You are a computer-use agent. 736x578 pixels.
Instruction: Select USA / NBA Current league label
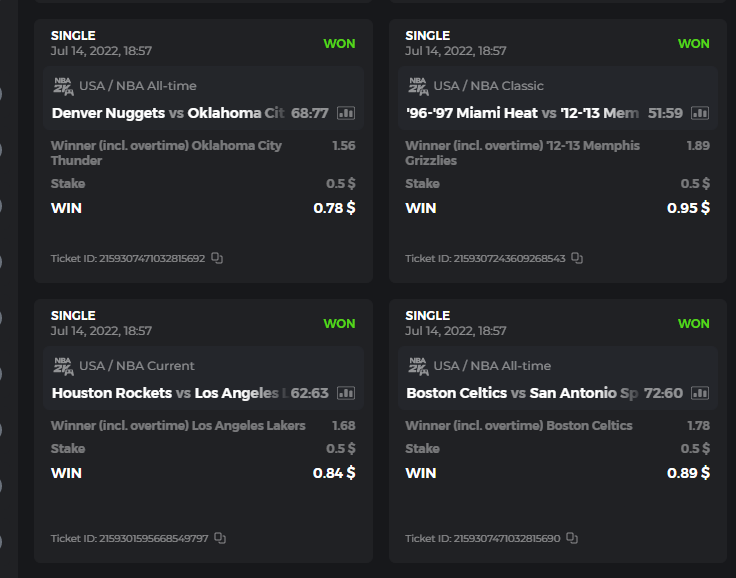tap(137, 366)
